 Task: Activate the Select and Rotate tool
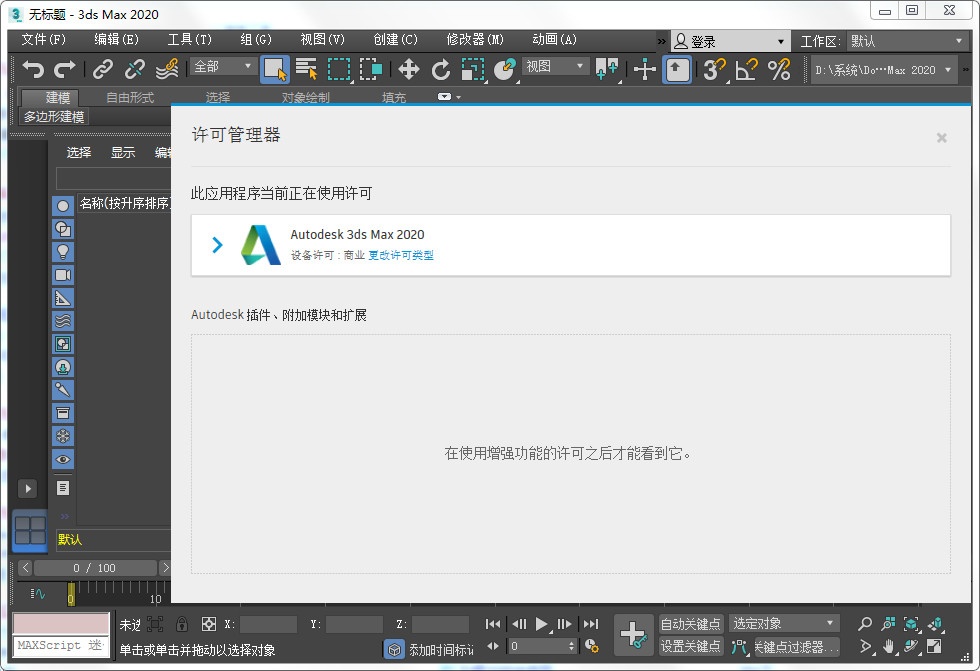pos(441,70)
